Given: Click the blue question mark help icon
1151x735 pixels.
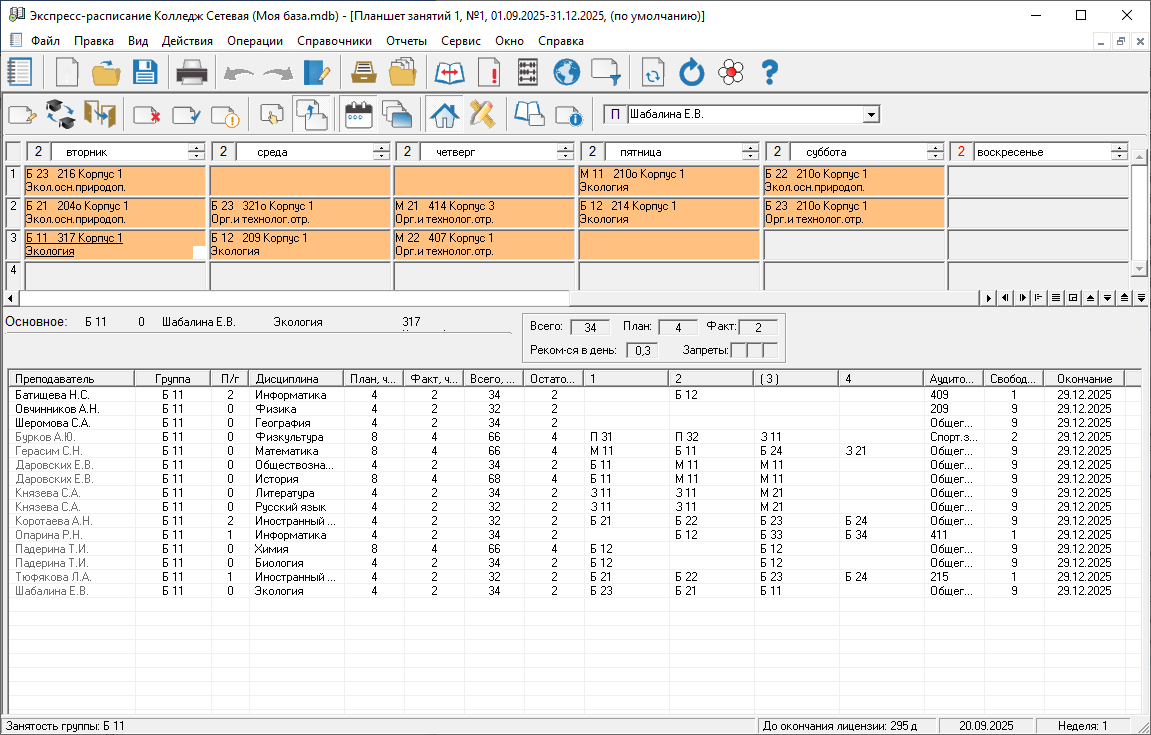Looking at the screenshot, I should coord(769,73).
